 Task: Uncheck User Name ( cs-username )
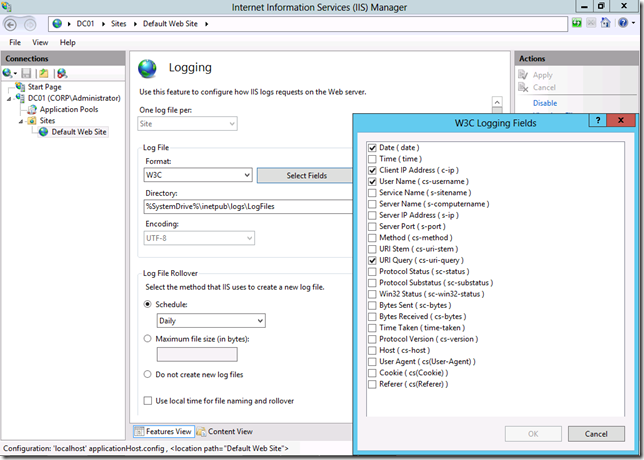click(x=372, y=182)
